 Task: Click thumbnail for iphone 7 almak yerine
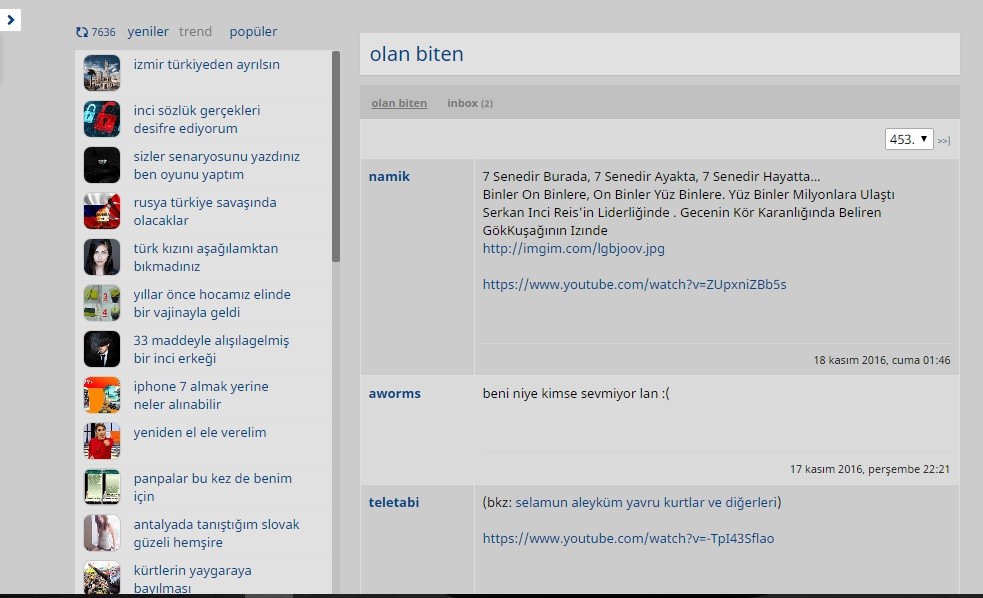tap(102, 395)
